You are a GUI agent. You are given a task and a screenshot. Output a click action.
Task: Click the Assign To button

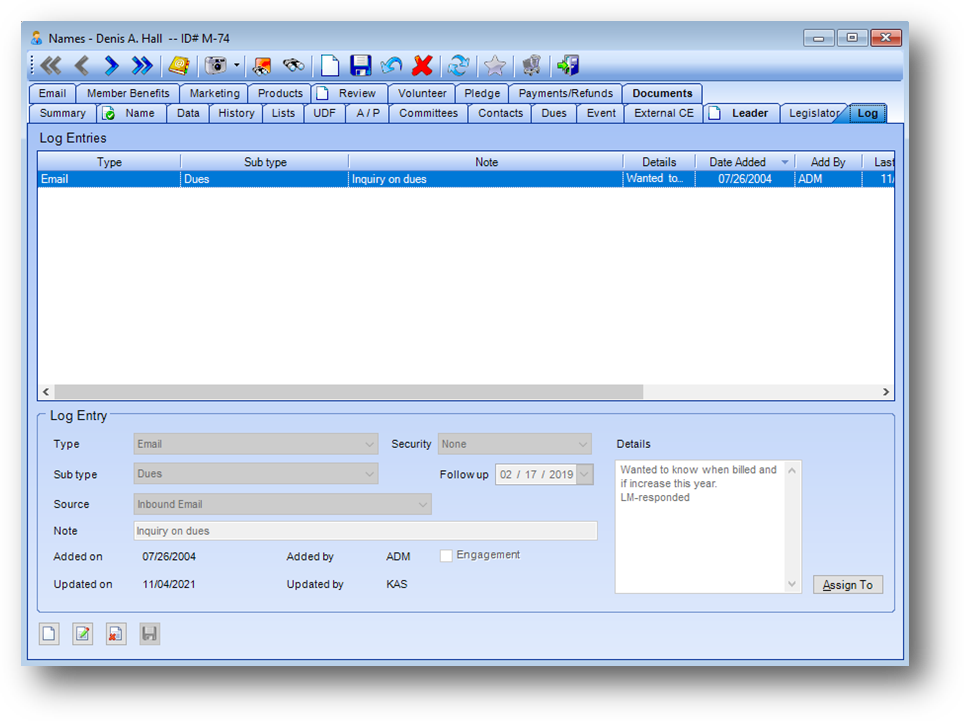pyautogui.click(x=848, y=585)
